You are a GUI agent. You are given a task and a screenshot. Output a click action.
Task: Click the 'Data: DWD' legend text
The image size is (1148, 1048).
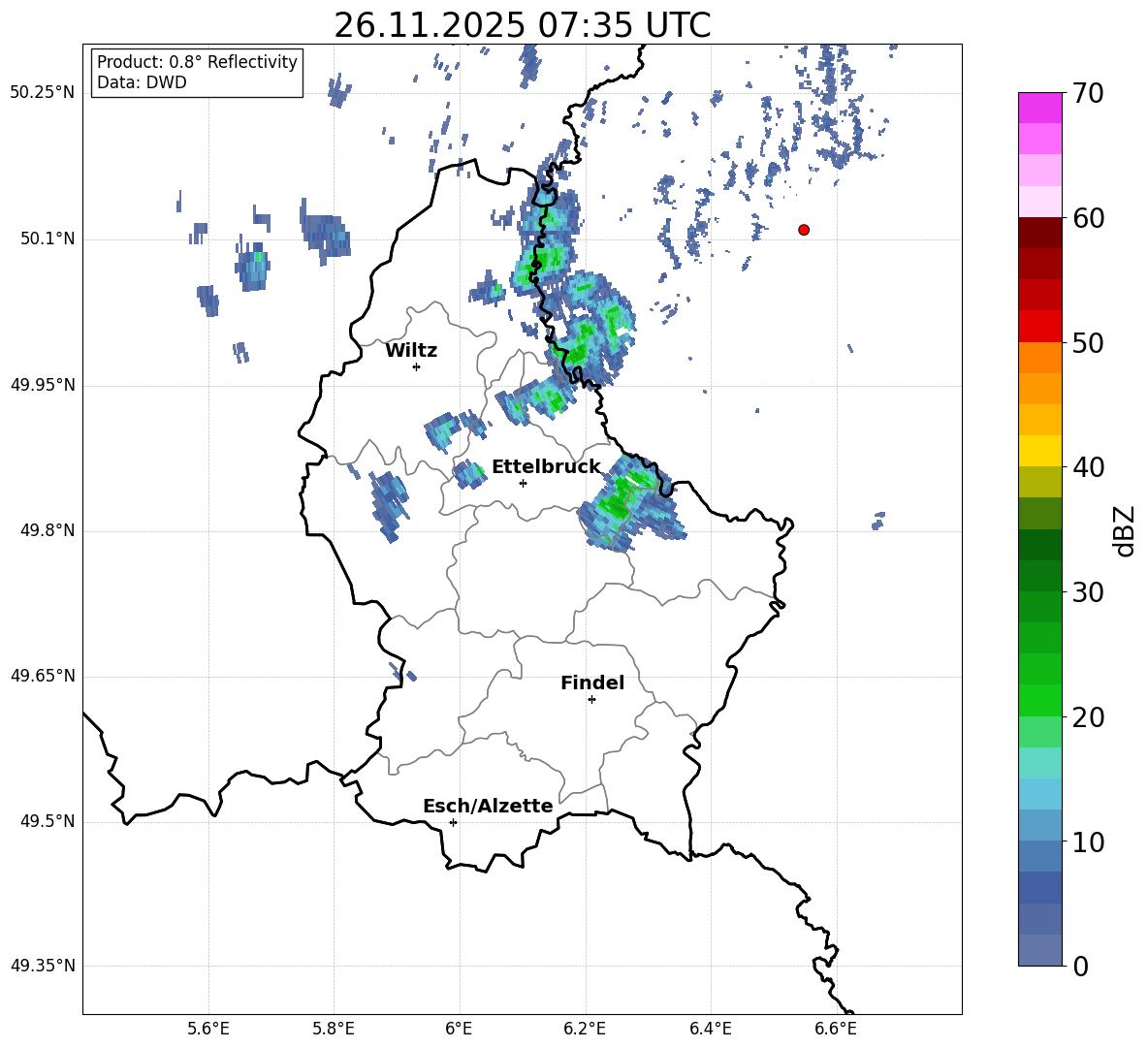click(142, 82)
